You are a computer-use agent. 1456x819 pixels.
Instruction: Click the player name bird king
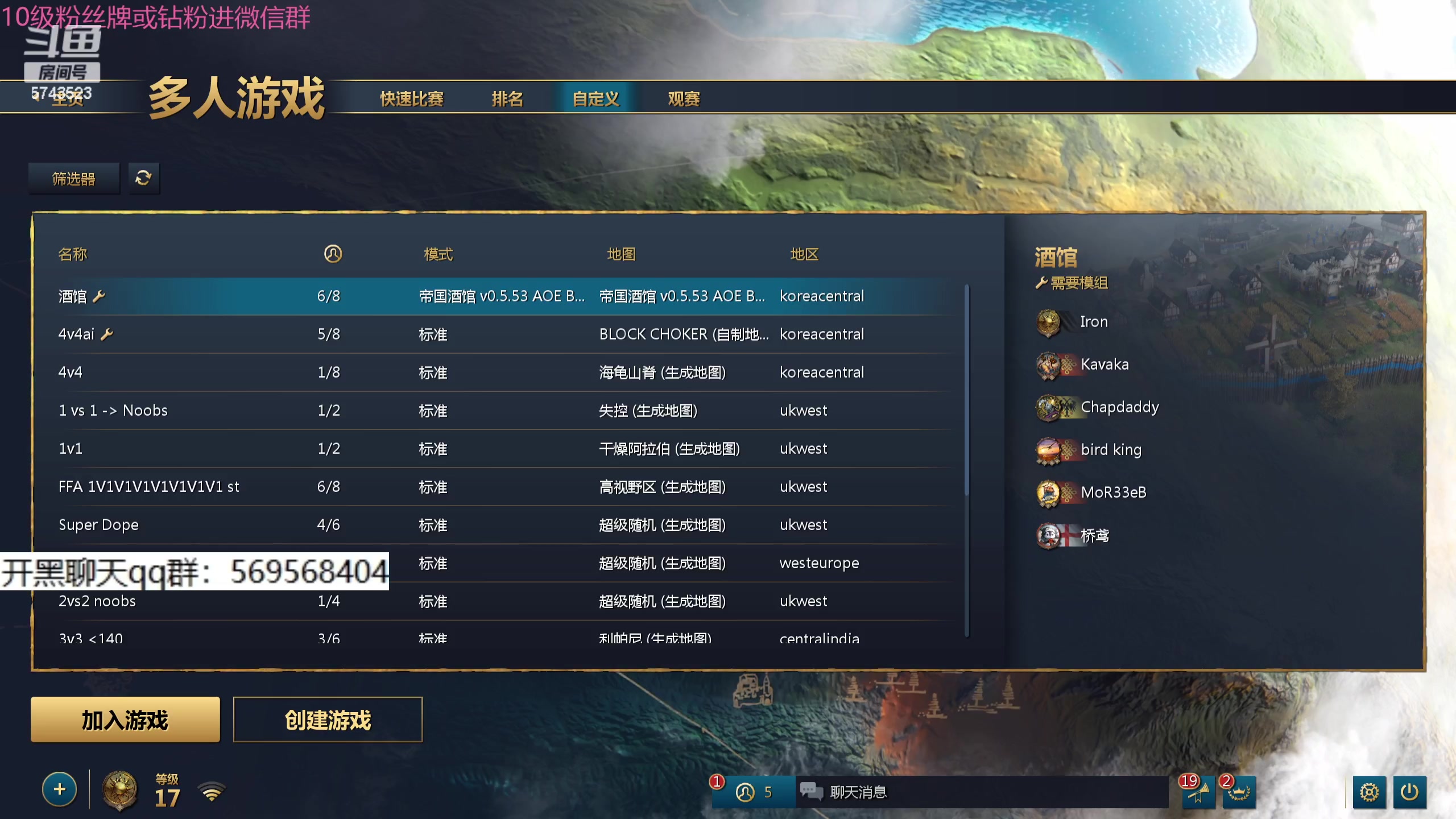click(x=1111, y=450)
